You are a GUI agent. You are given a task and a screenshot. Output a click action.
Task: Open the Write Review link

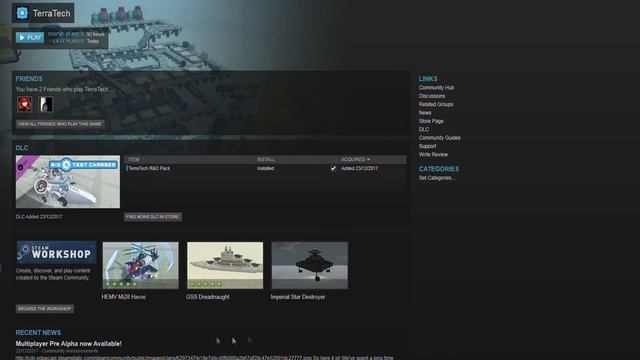tap(433, 155)
